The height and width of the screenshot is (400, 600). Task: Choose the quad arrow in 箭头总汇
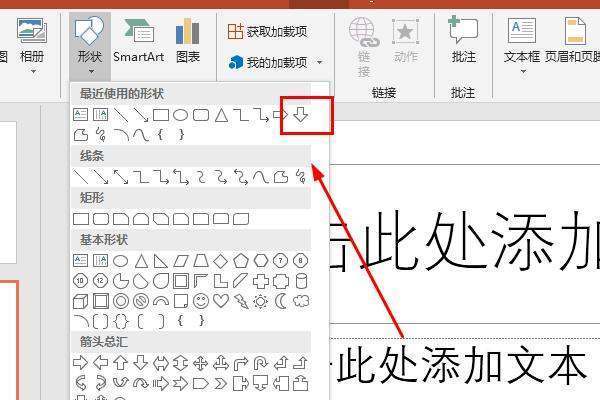click(x=201, y=363)
